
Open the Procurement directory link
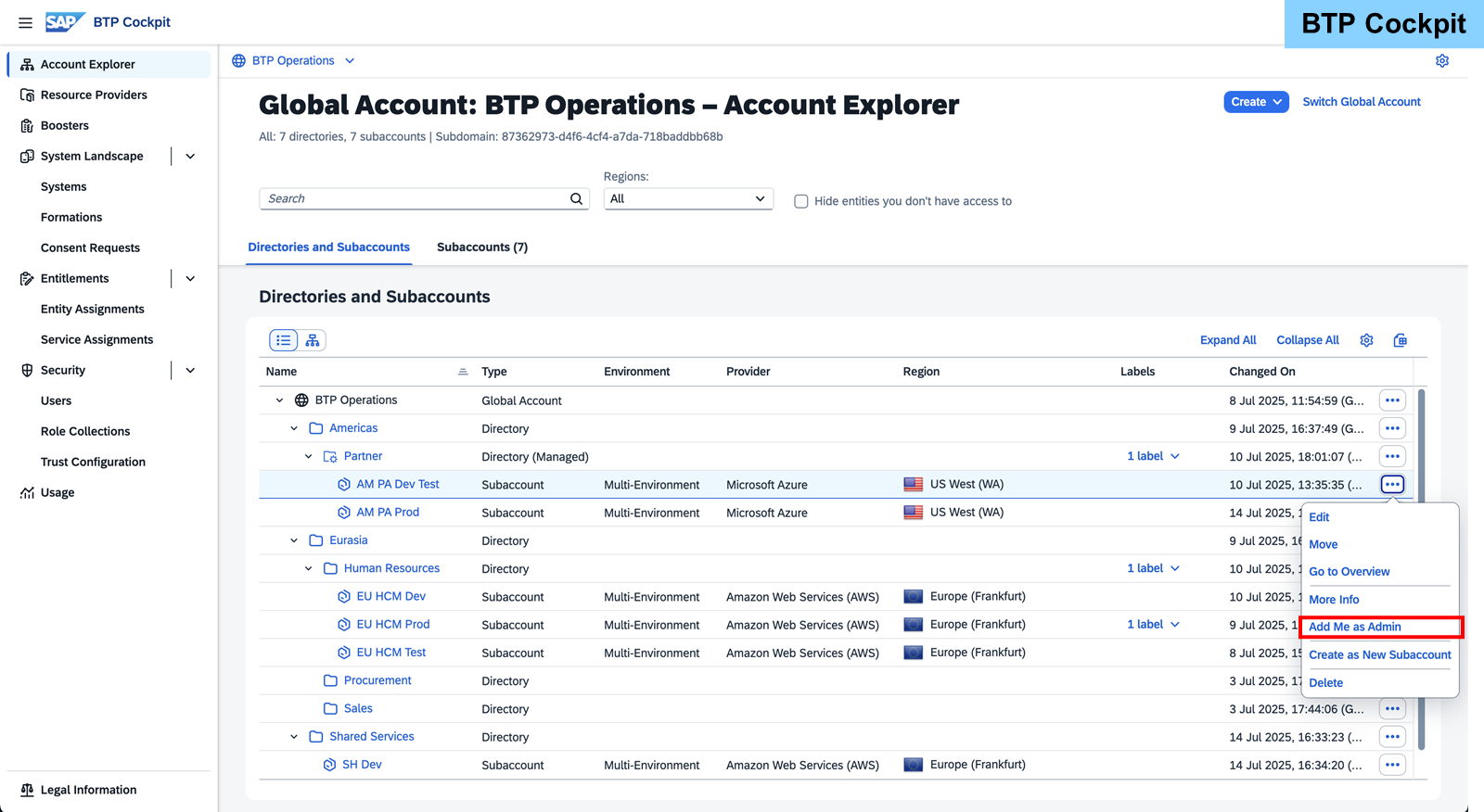[377, 680]
